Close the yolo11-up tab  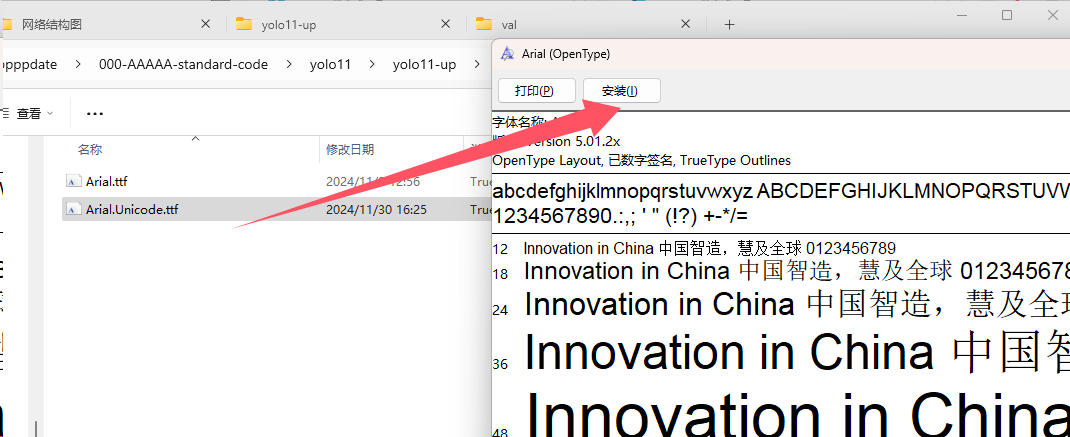click(x=446, y=24)
